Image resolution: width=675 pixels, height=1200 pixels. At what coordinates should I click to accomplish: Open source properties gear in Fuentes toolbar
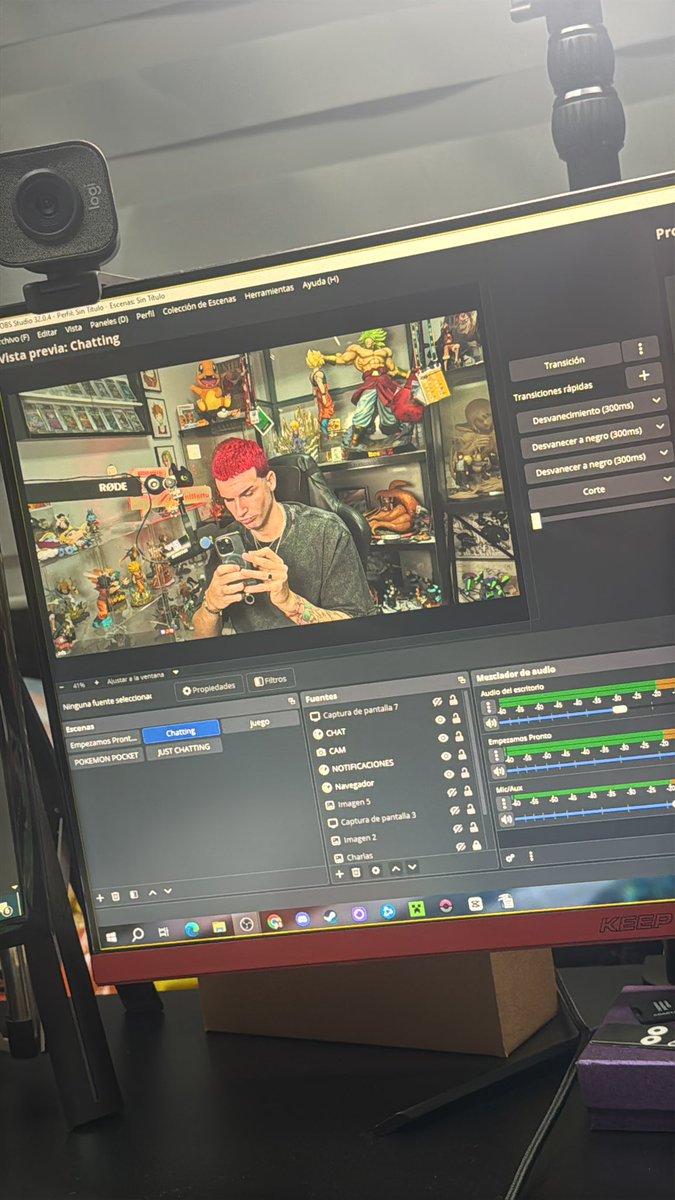pos(376,871)
